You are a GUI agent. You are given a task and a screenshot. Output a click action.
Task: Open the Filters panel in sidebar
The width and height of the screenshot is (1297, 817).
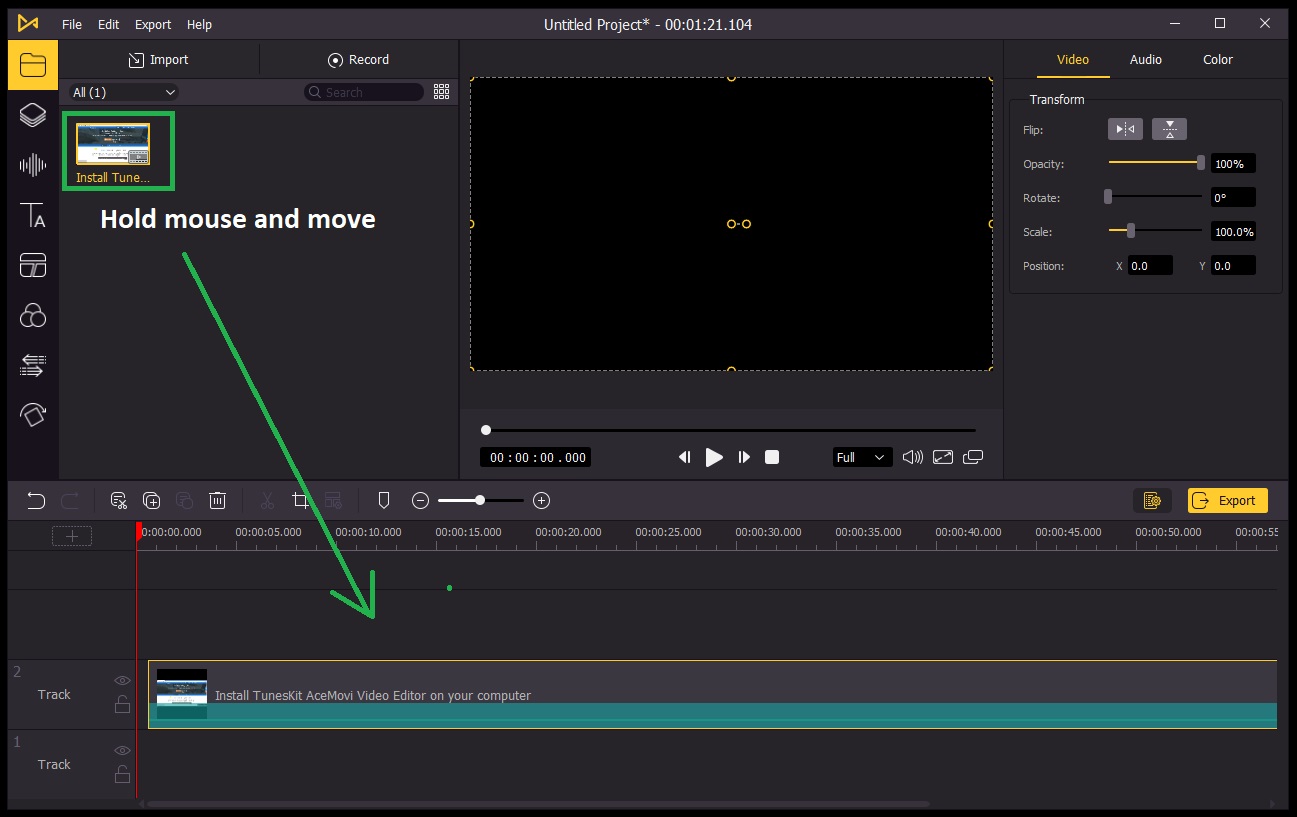33,315
